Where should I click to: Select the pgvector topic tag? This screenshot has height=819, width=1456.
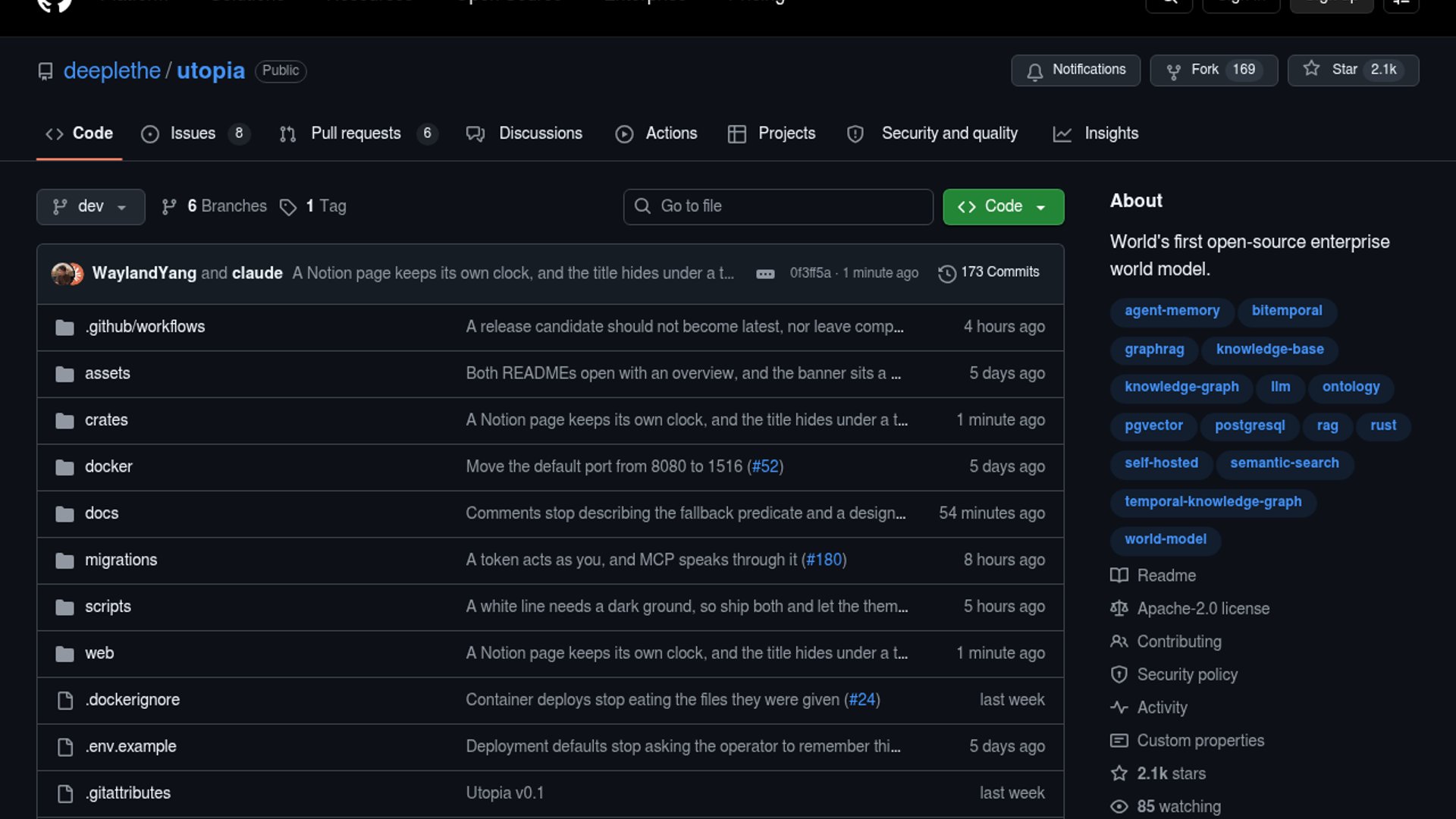pyautogui.click(x=1153, y=426)
